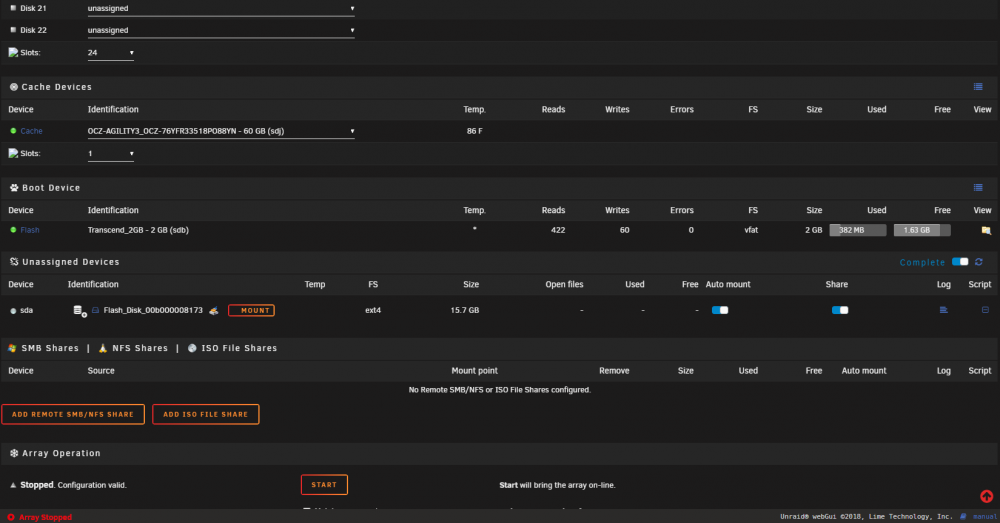Open the cache Slots dropdown showing 1

coord(110,154)
